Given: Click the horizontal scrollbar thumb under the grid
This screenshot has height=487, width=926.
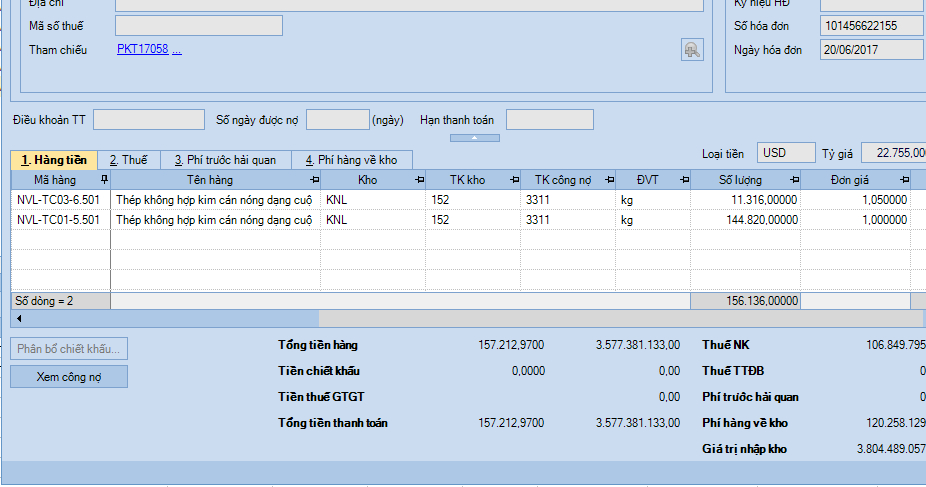Looking at the screenshot, I should pyautogui.click(x=170, y=318).
